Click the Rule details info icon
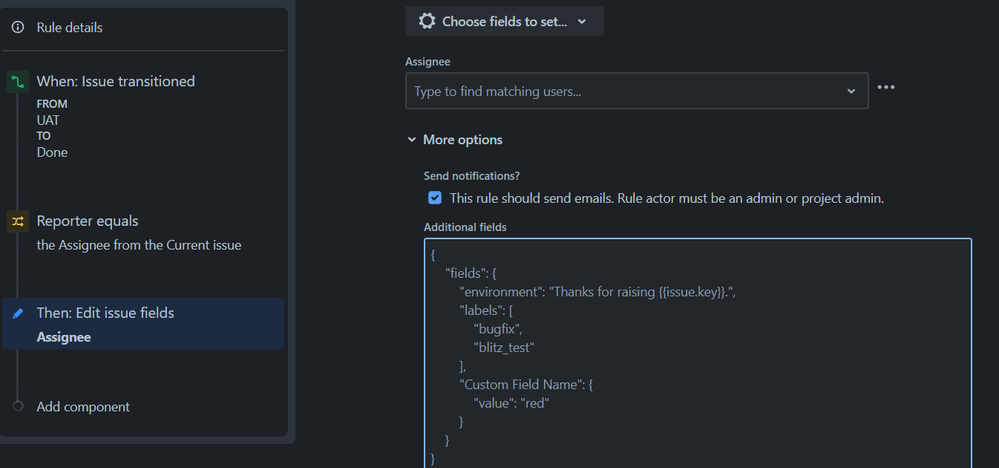The width and height of the screenshot is (999, 468). point(18,27)
